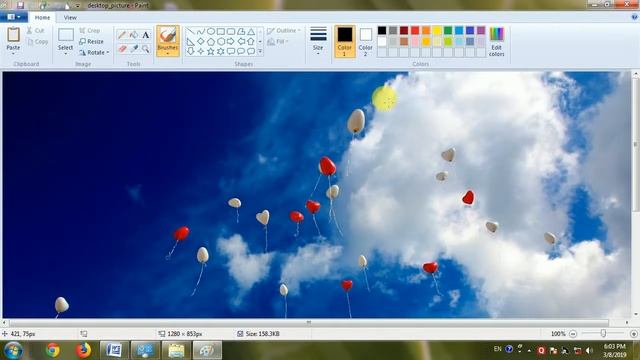Viewport: 640px width, 360px height.
Task: Choose the Oval callout shape
Action: point(241,51)
